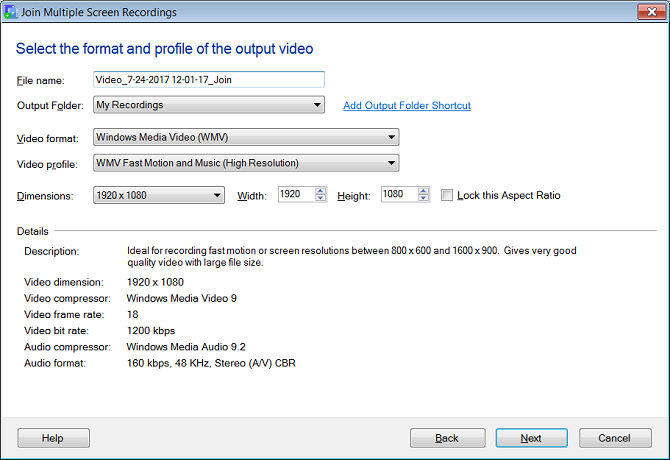Increase Width using the up arrow

[320, 191]
